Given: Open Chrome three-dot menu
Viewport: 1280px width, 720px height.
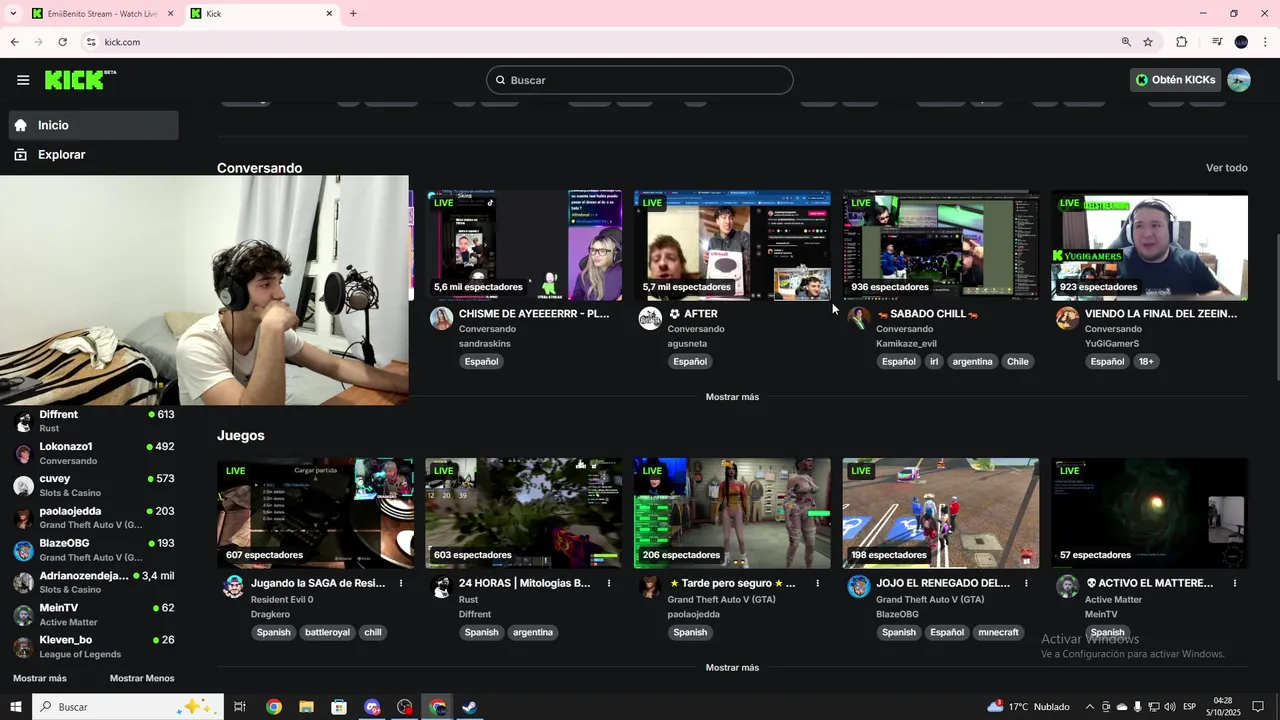Looking at the screenshot, I should tap(1266, 42).
